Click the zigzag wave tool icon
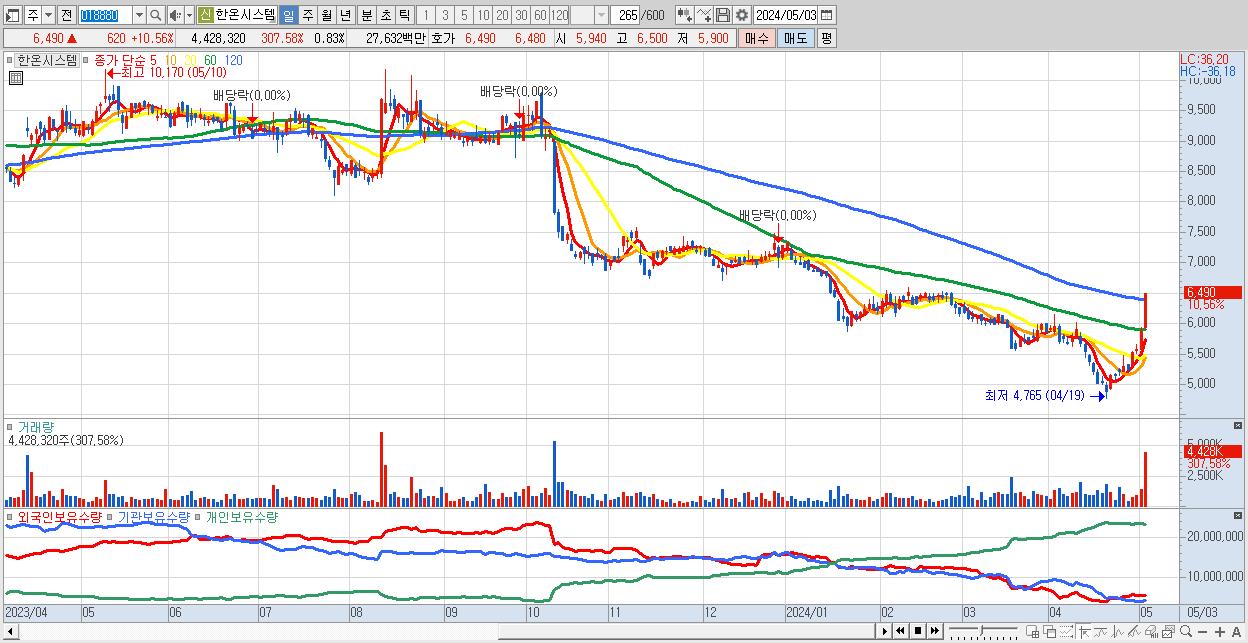The height and width of the screenshot is (643, 1248). pos(1118,631)
